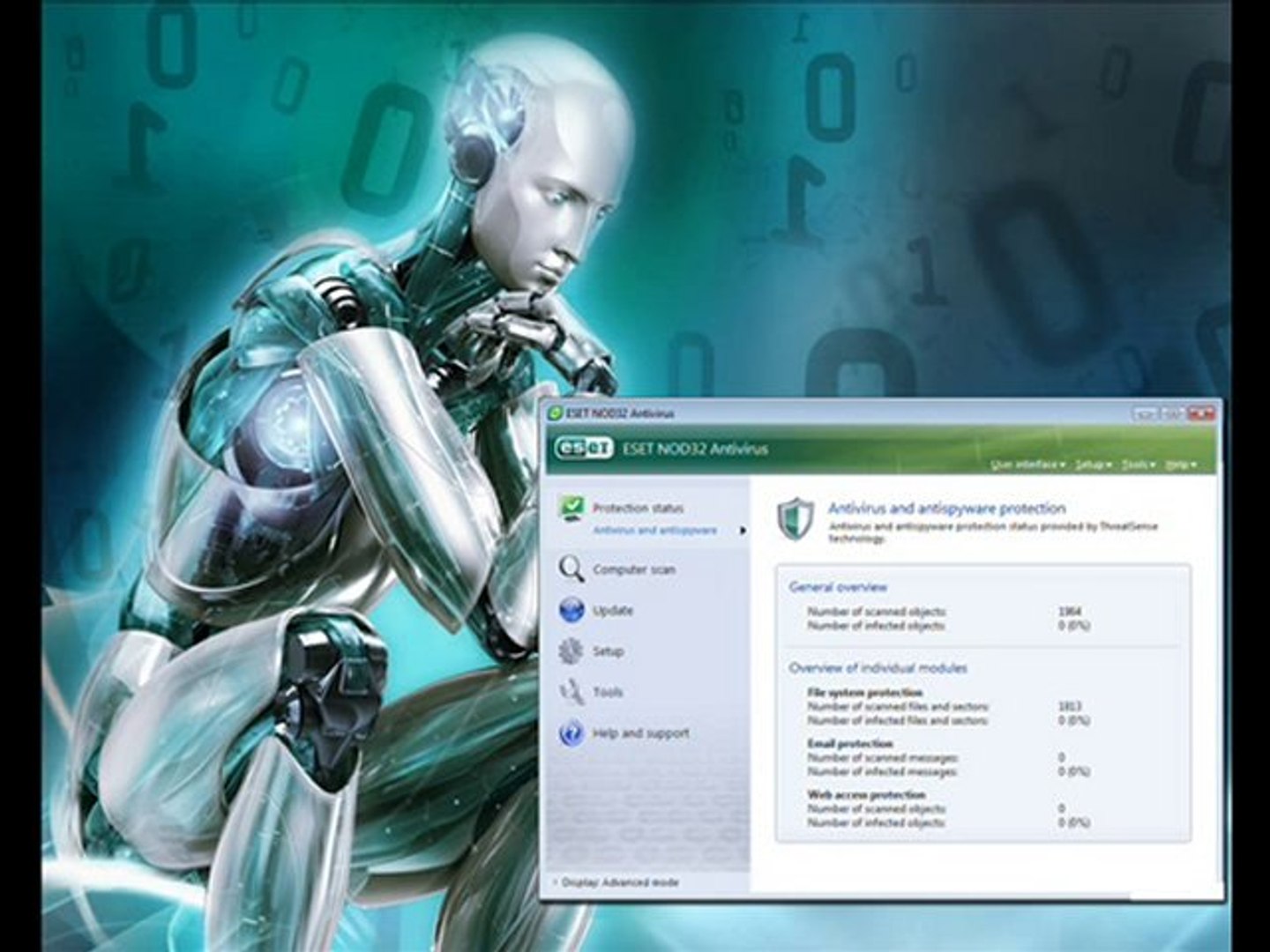
Task: Minimize the ESET NOD32 Antivirus window
Action: click(x=1146, y=413)
